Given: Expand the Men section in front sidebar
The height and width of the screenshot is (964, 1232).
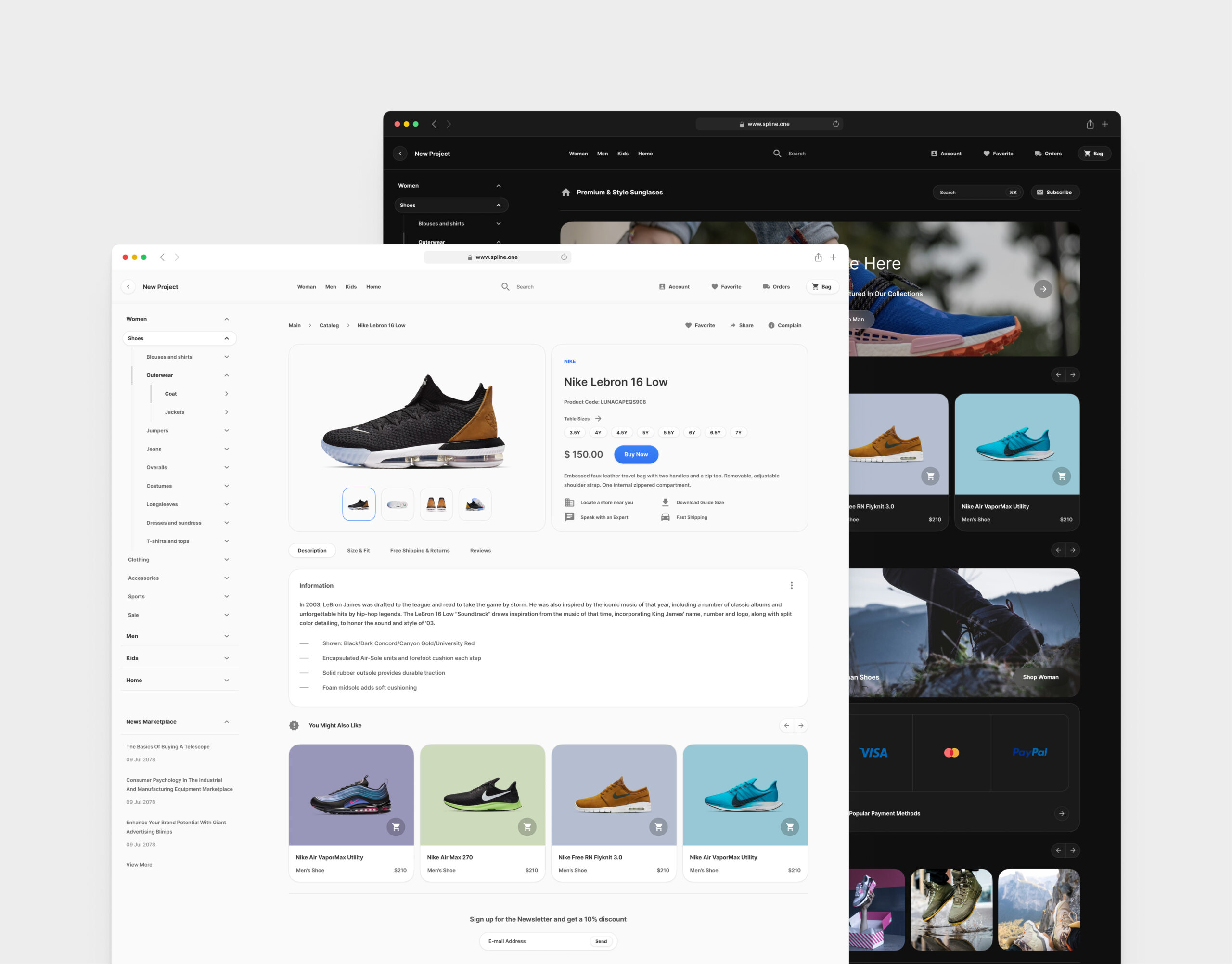Looking at the screenshot, I should point(226,636).
